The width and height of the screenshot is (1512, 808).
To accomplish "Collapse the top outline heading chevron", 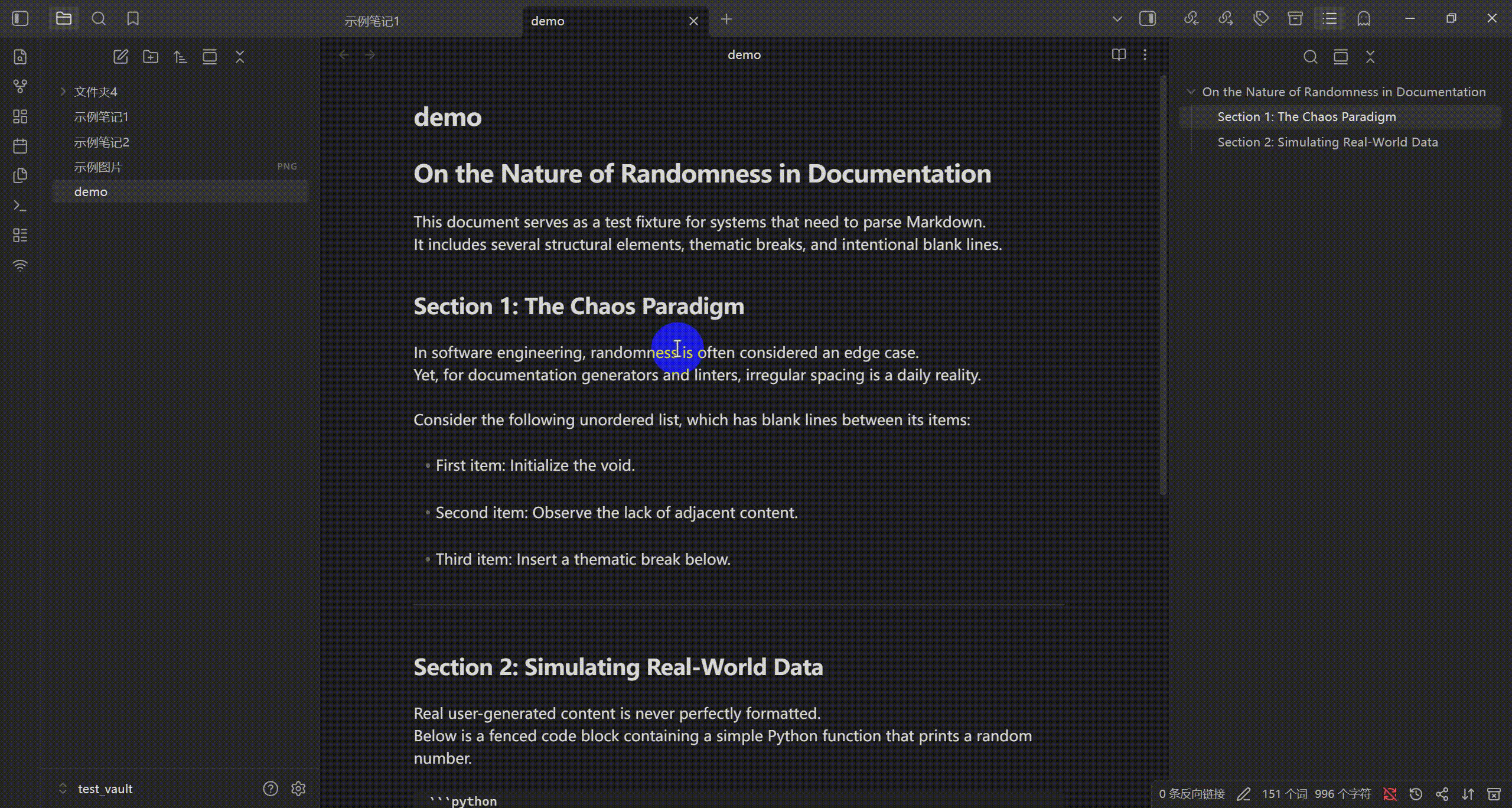I will click(x=1191, y=92).
